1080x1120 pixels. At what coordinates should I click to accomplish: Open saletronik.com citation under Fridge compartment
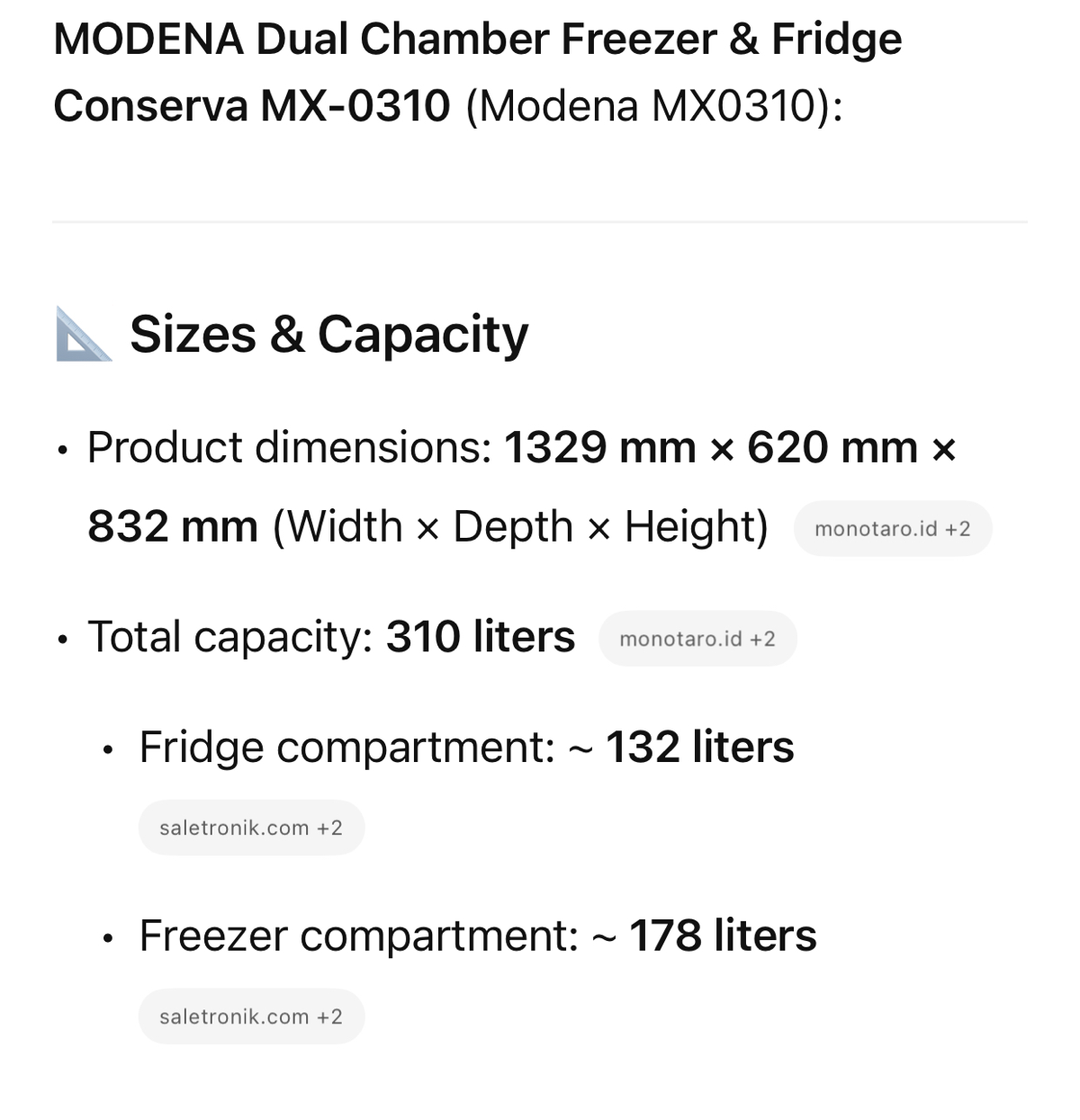click(250, 828)
